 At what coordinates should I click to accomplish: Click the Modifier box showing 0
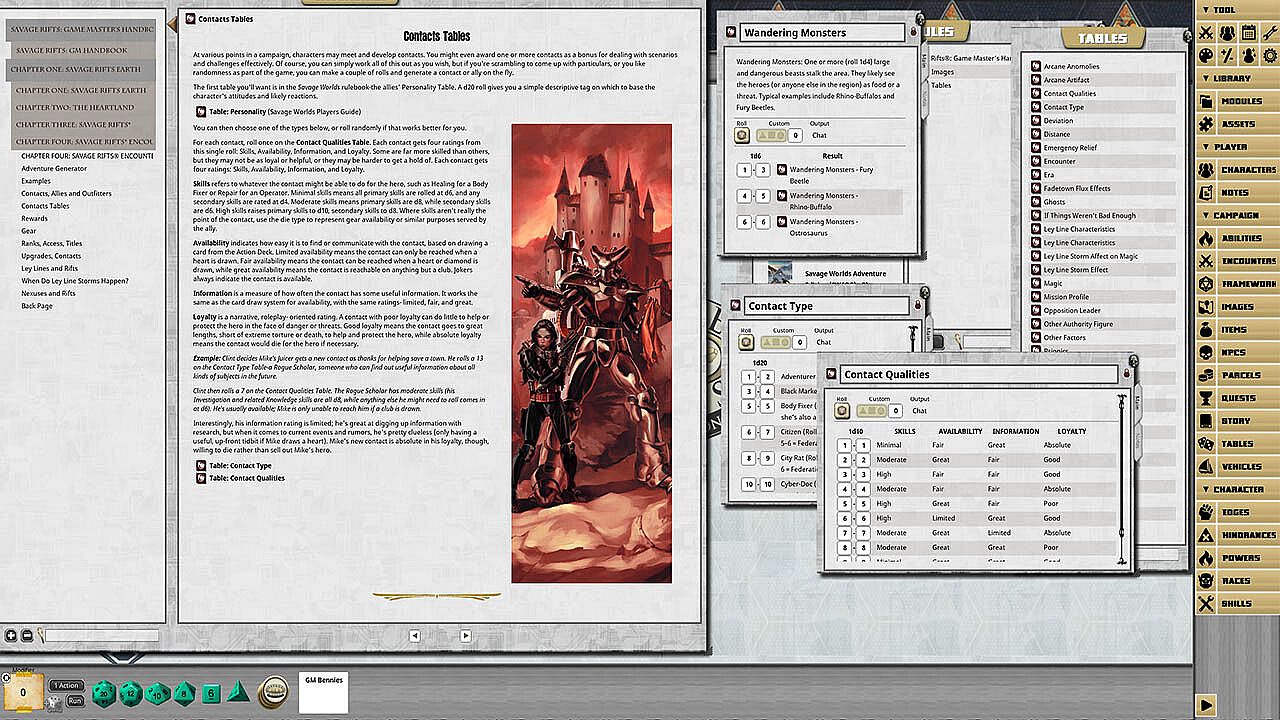pyautogui.click(x=23, y=691)
